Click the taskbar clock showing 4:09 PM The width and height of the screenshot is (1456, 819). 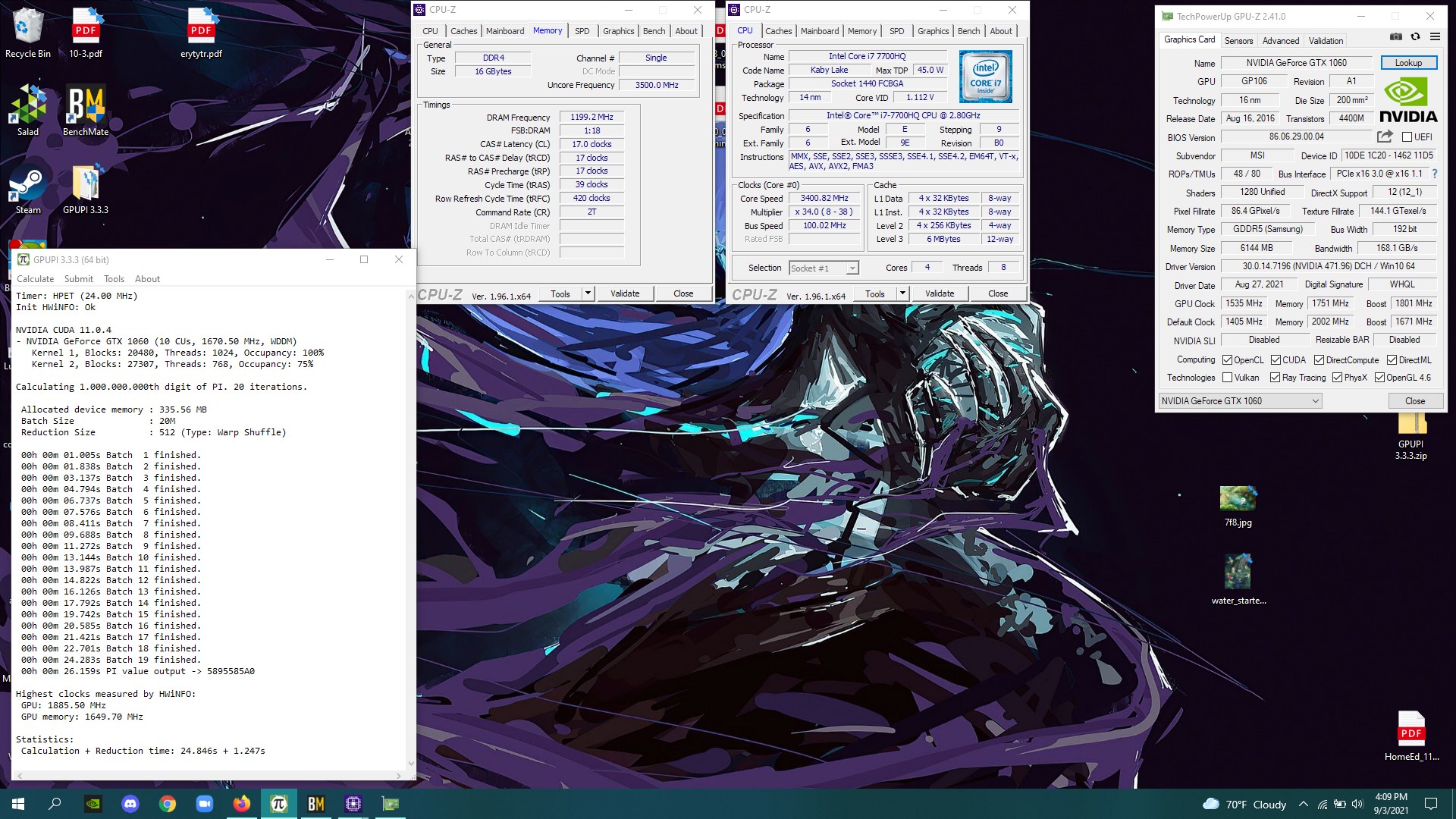coord(1391,804)
